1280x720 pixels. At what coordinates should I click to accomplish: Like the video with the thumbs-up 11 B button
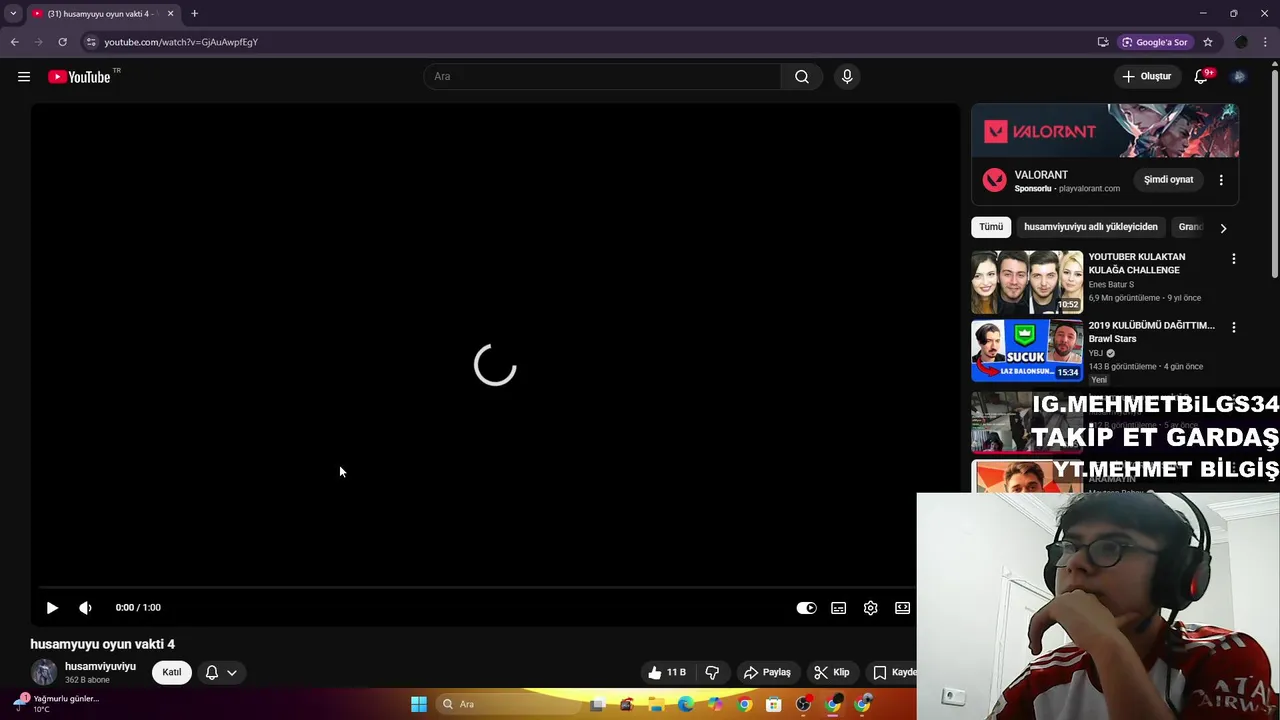[667, 673]
